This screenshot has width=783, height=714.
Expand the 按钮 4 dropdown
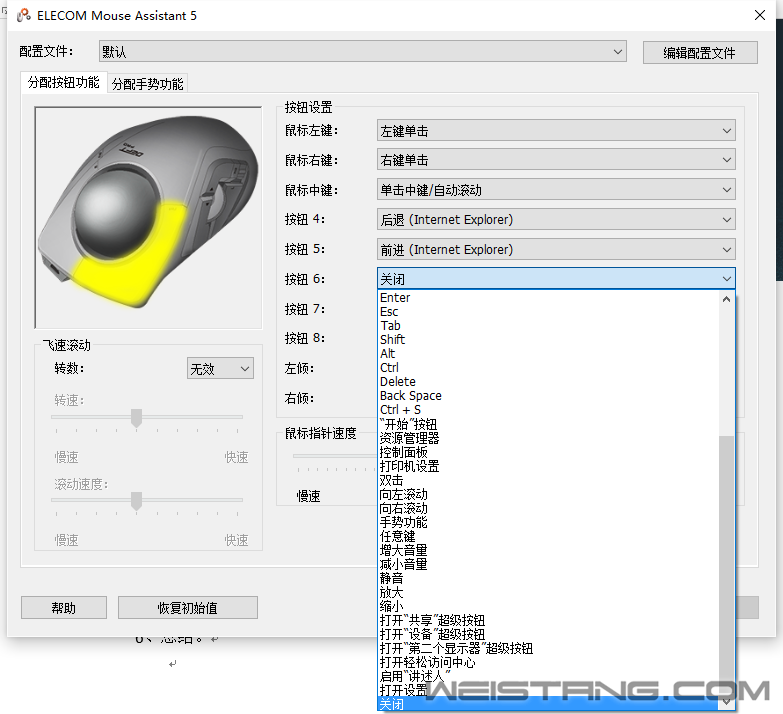tap(556, 220)
